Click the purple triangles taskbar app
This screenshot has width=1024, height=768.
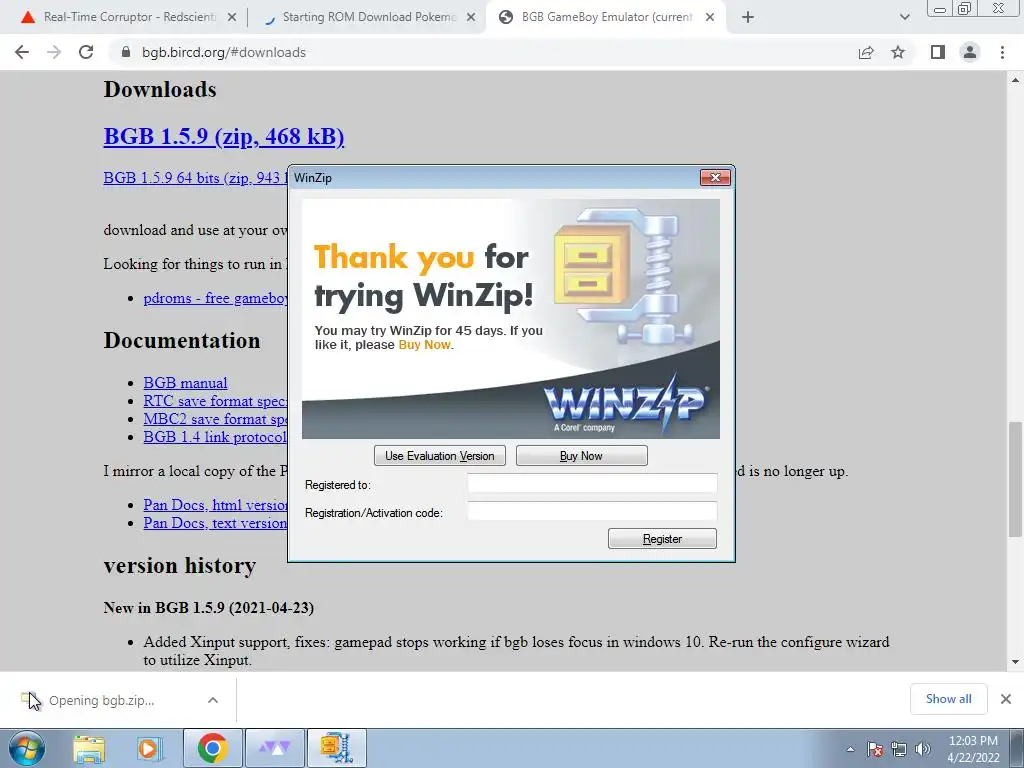click(x=275, y=748)
